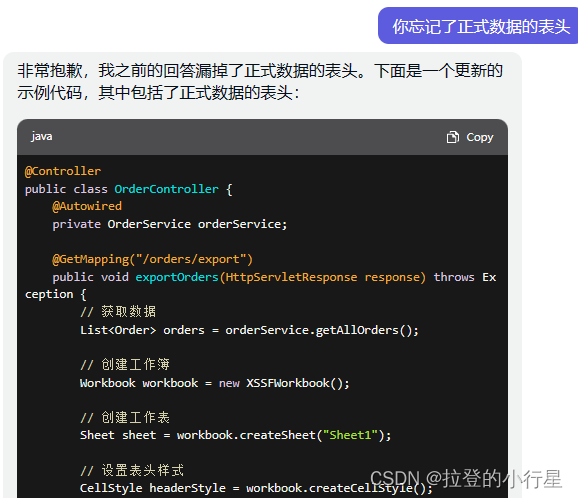Click the comment '// 获取数据'
578x498 pixels.
click(118, 312)
